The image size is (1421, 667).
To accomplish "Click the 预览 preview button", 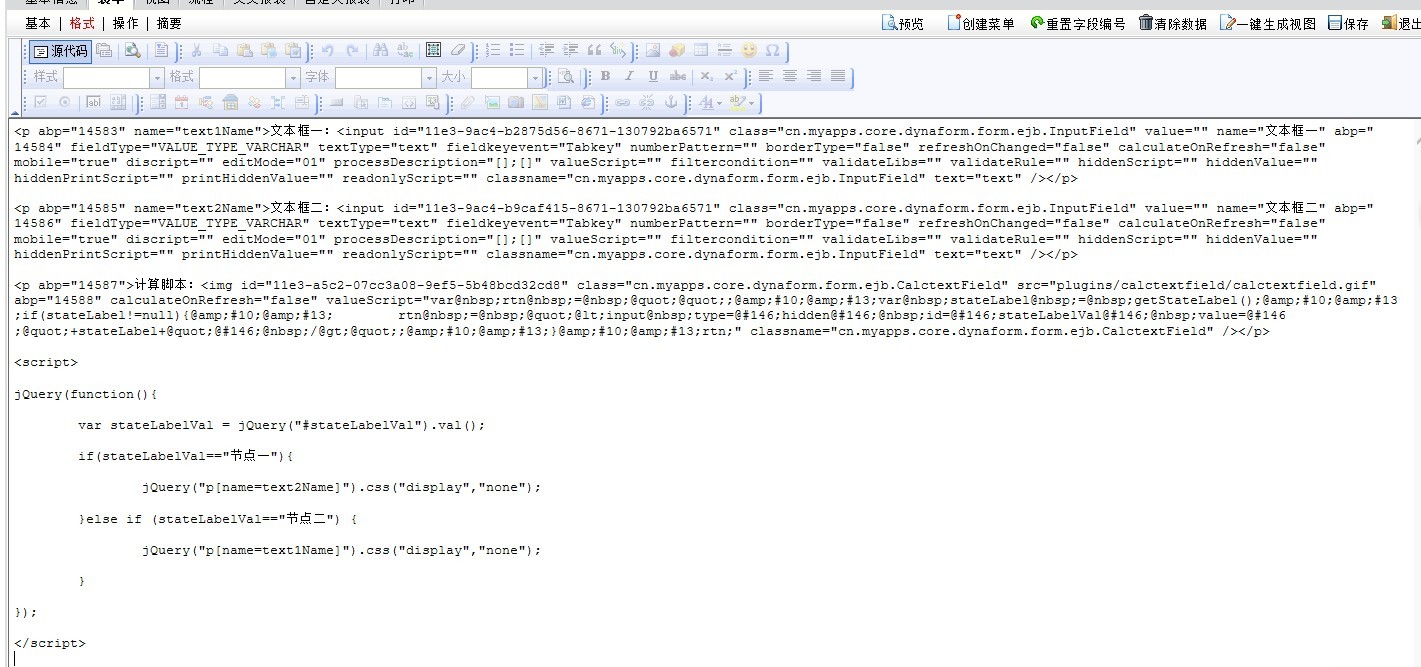I will pyautogui.click(x=903, y=23).
